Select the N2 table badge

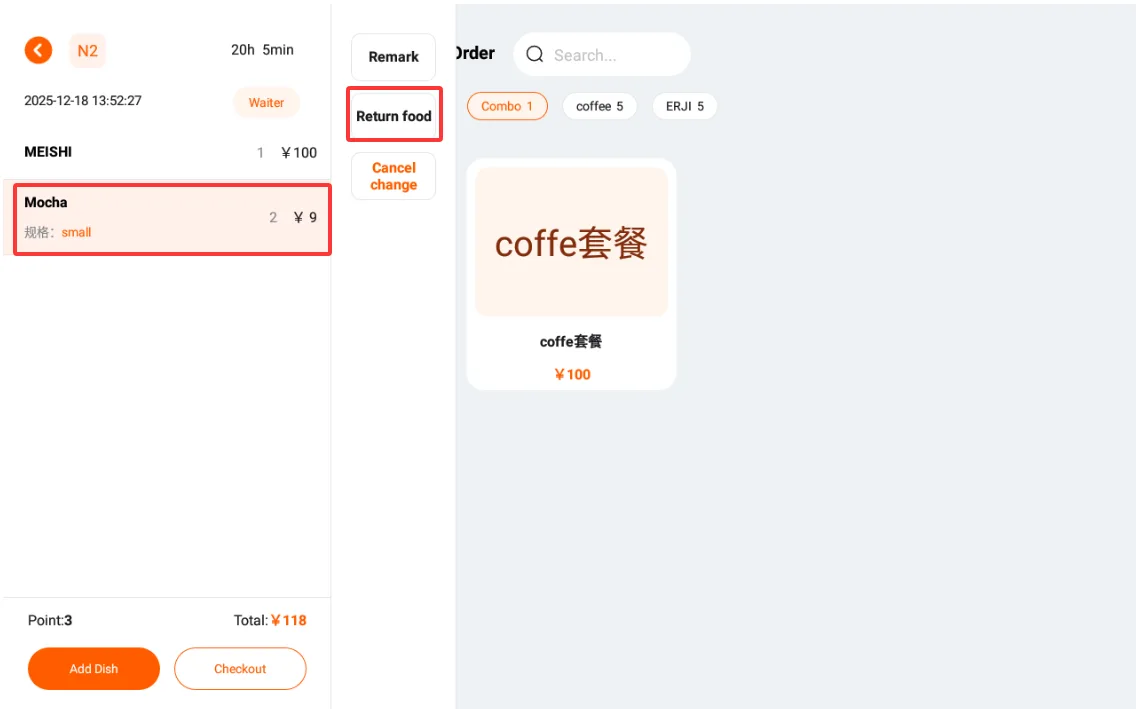pyautogui.click(x=88, y=51)
